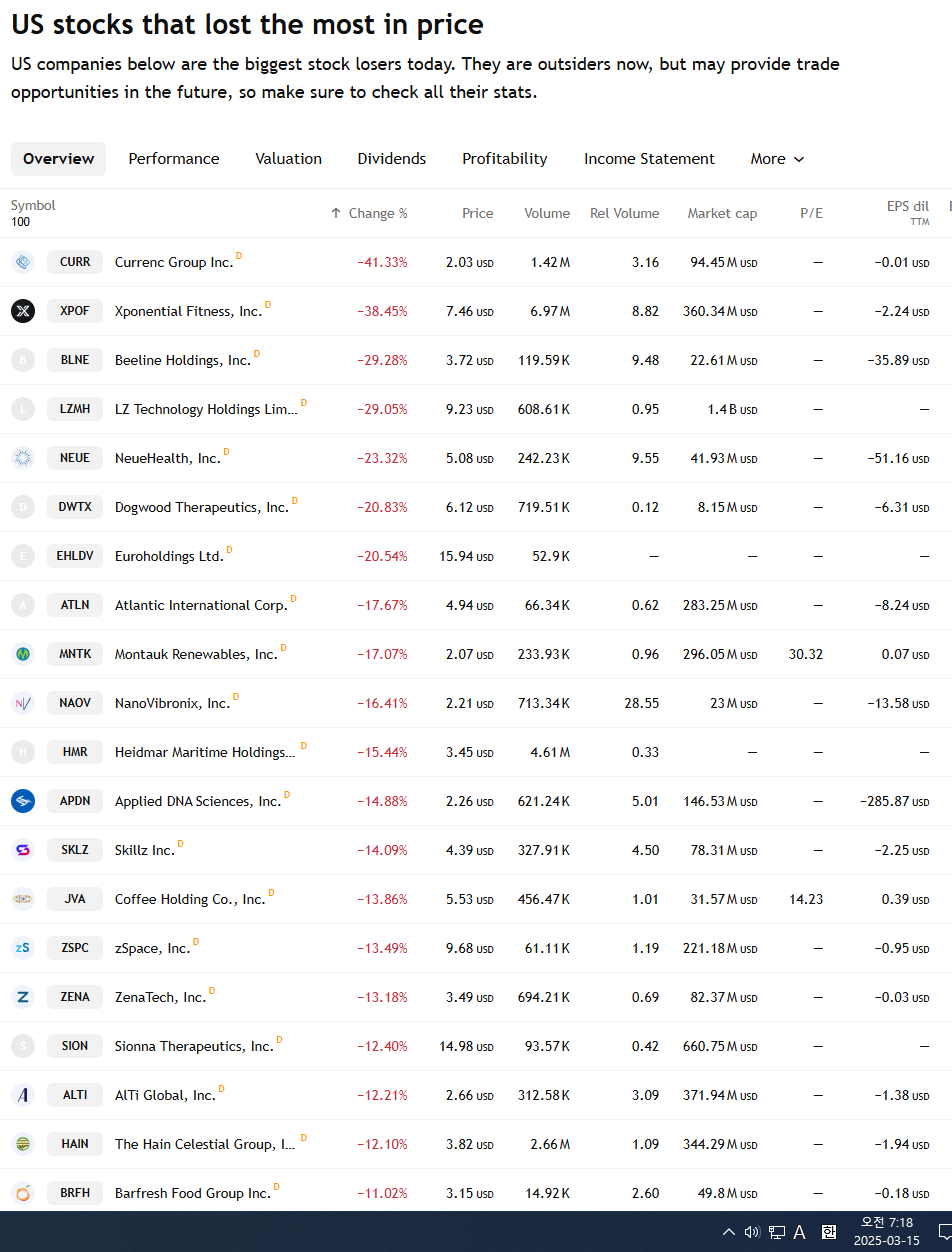The height and width of the screenshot is (1252, 952).
Task: Open the DWTX ticker symbol link
Action: click(75, 507)
